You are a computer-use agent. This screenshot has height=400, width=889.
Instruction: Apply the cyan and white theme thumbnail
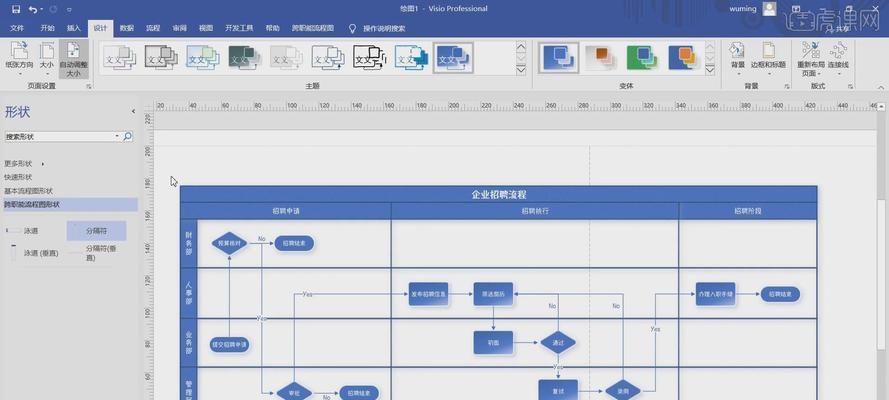(x=412, y=58)
